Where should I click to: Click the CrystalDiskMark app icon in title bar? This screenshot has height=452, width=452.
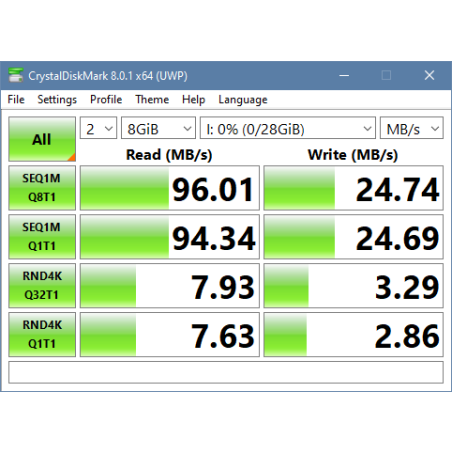16,75
